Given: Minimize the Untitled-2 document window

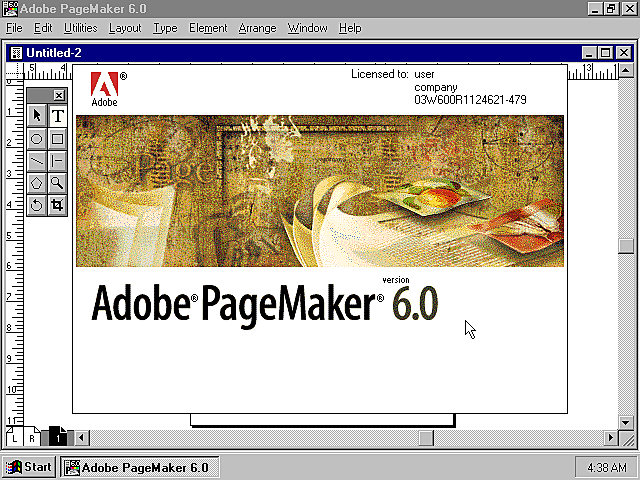Looking at the screenshot, I should [589, 53].
